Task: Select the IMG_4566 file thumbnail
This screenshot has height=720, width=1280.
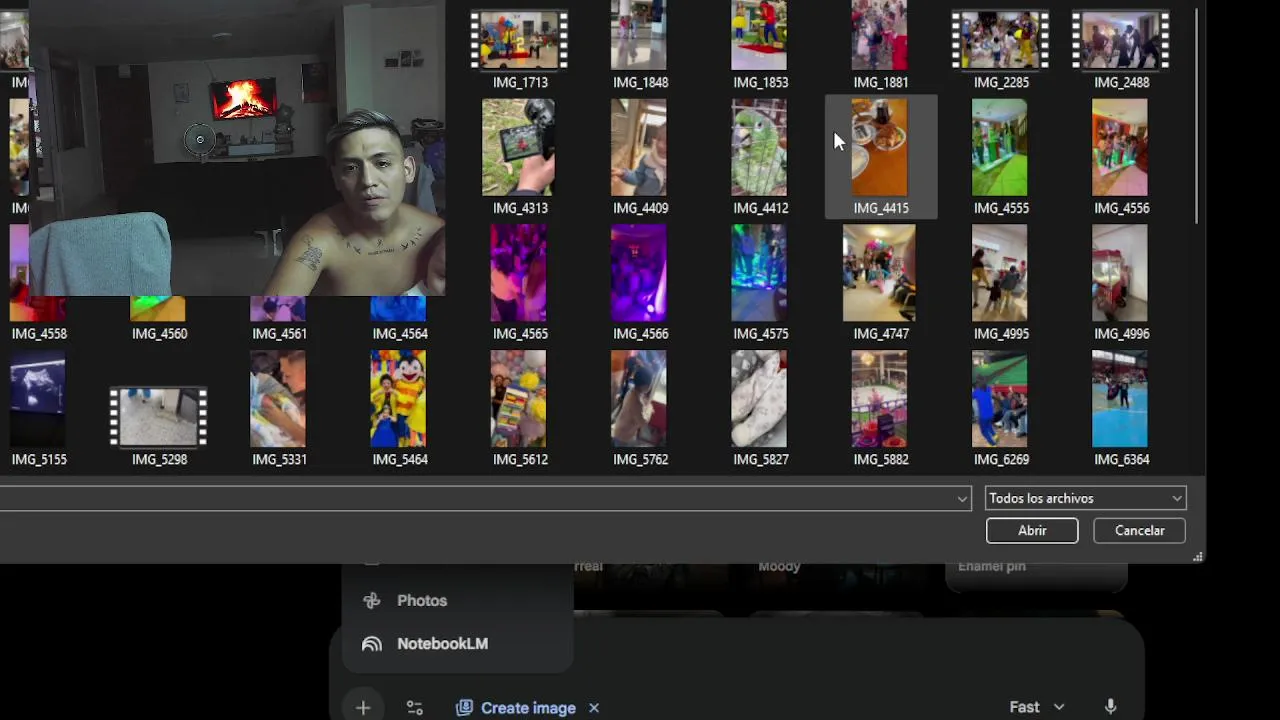Action: (x=639, y=273)
